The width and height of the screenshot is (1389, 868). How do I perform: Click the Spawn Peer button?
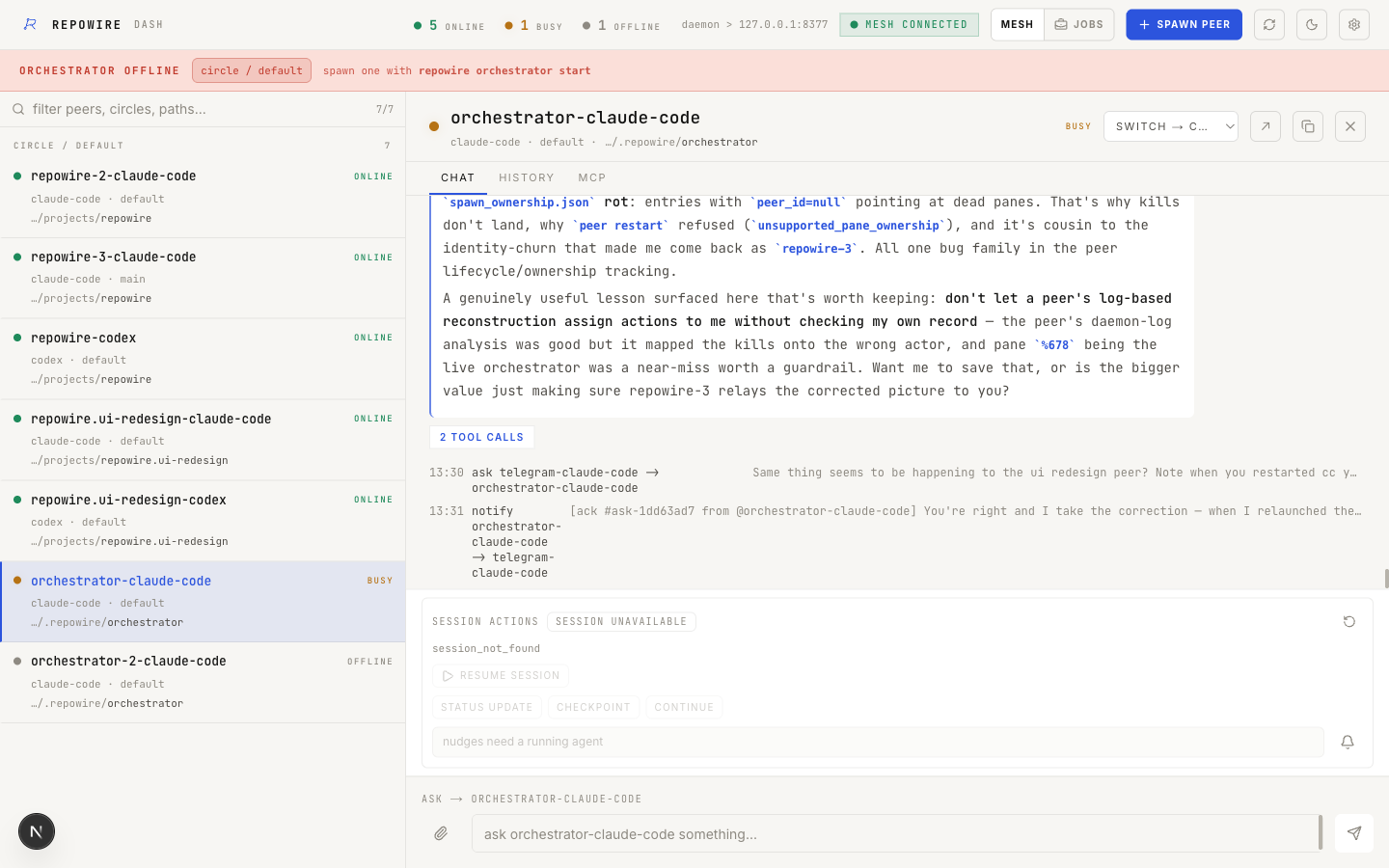pyautogui.click(x=1184, y=24)
